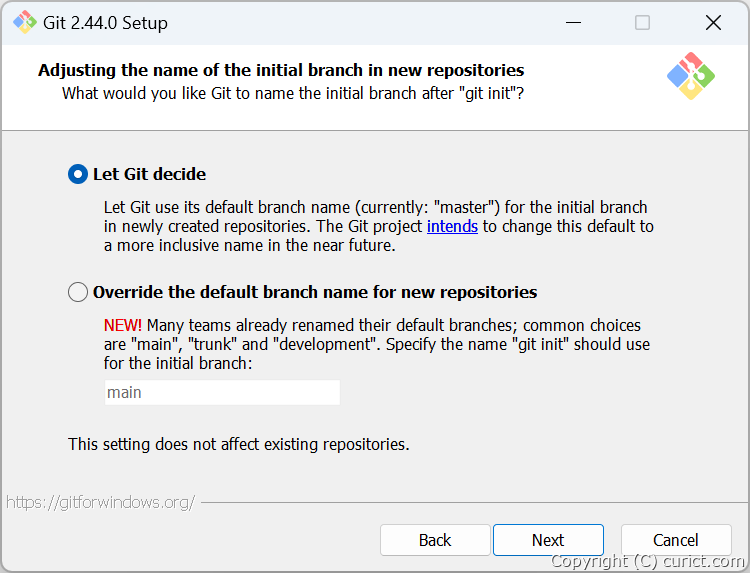The height and width of the screenshot is (573, 750).
Task: Click the Git icon in the title bar
Action: 24,22
